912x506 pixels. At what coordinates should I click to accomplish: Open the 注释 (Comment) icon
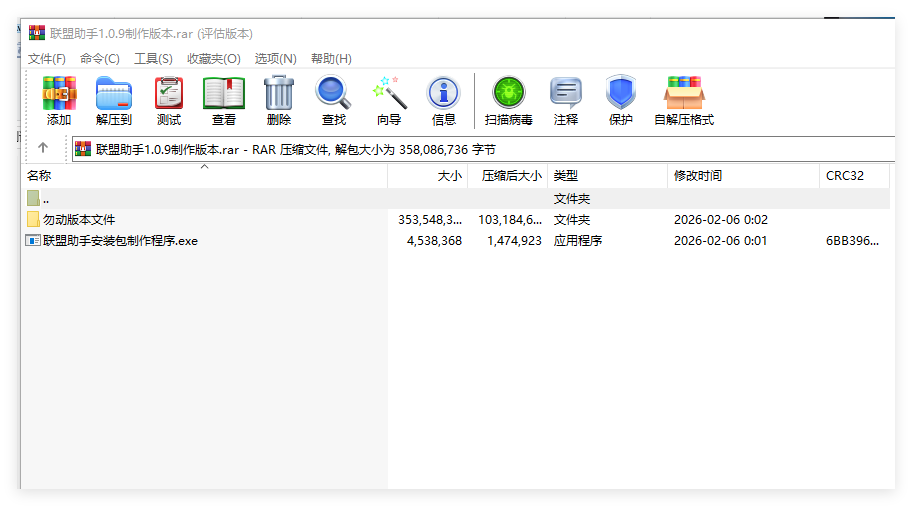[x=565, y=93]
